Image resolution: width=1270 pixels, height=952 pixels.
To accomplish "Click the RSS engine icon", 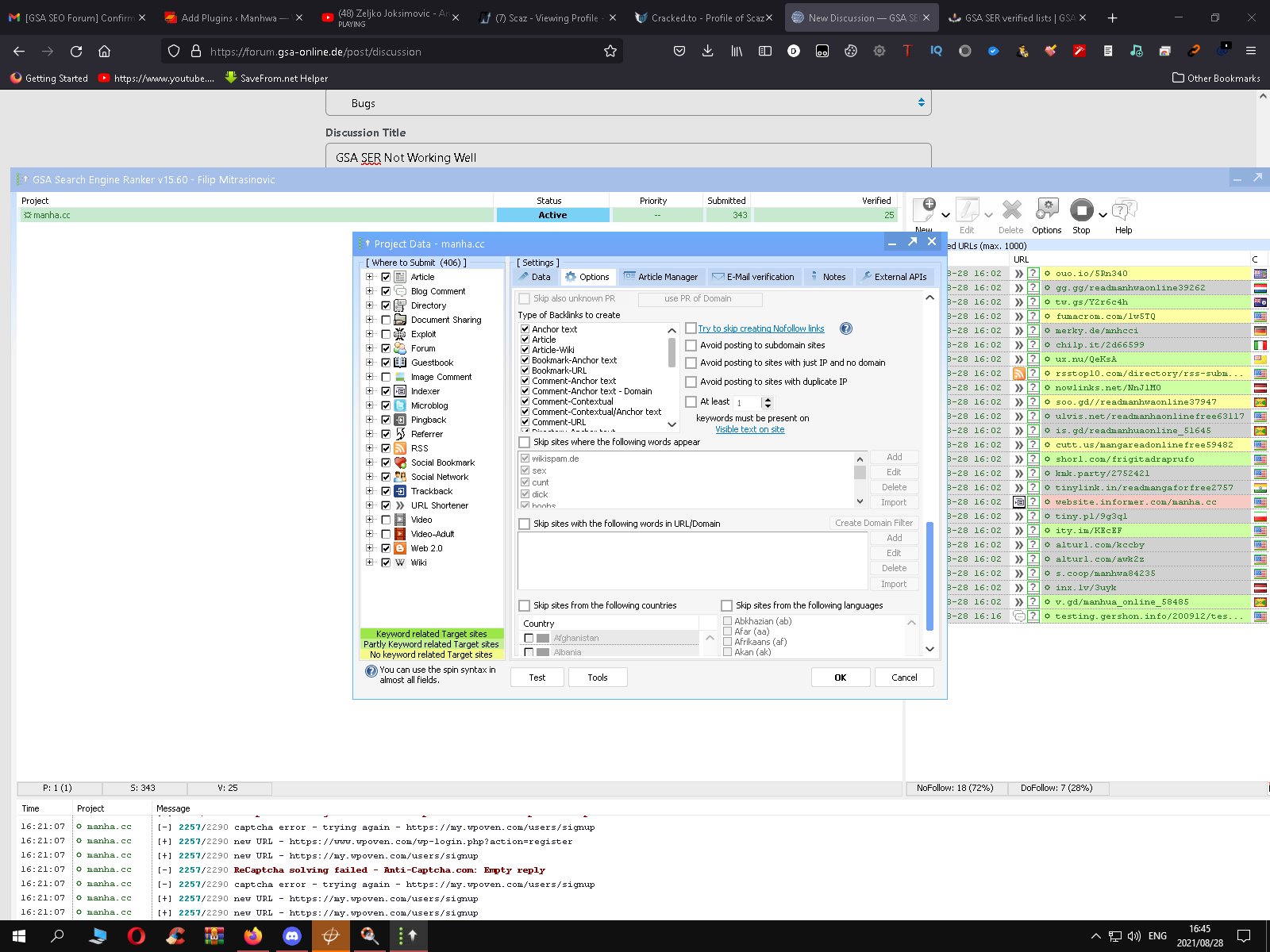I will point(400,448).
